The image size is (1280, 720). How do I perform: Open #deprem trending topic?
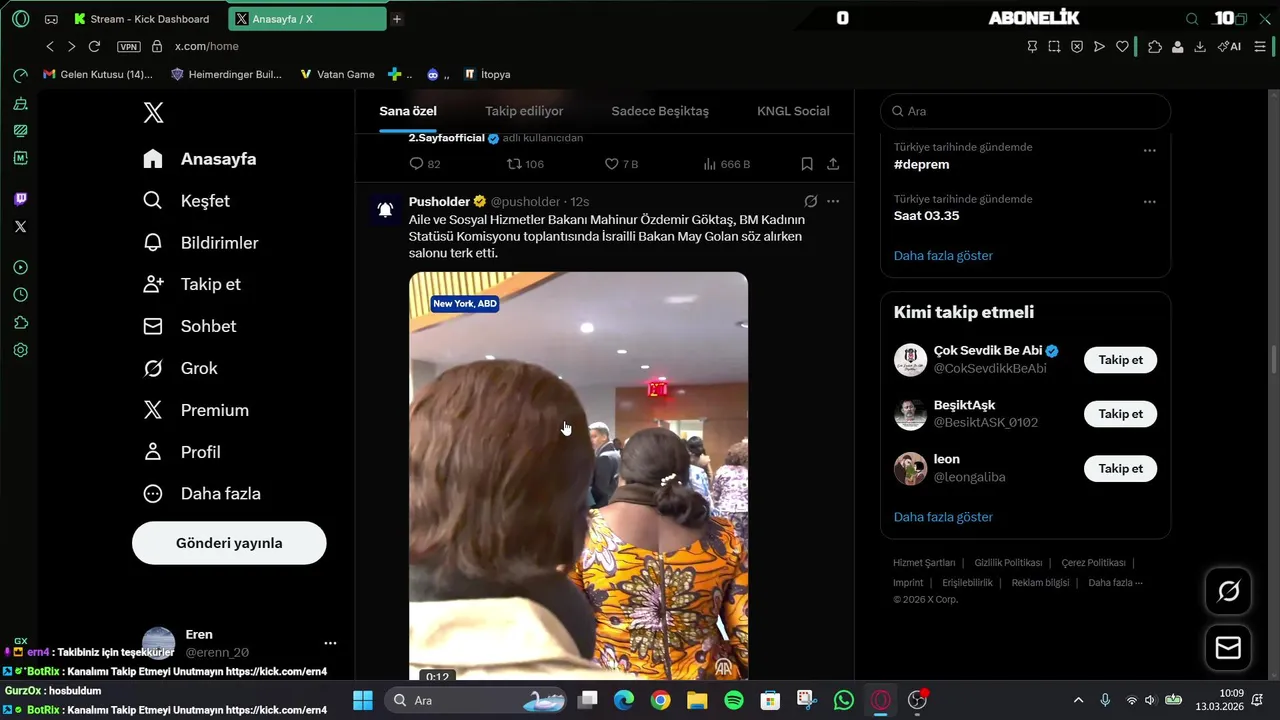(x=922, y=164)
